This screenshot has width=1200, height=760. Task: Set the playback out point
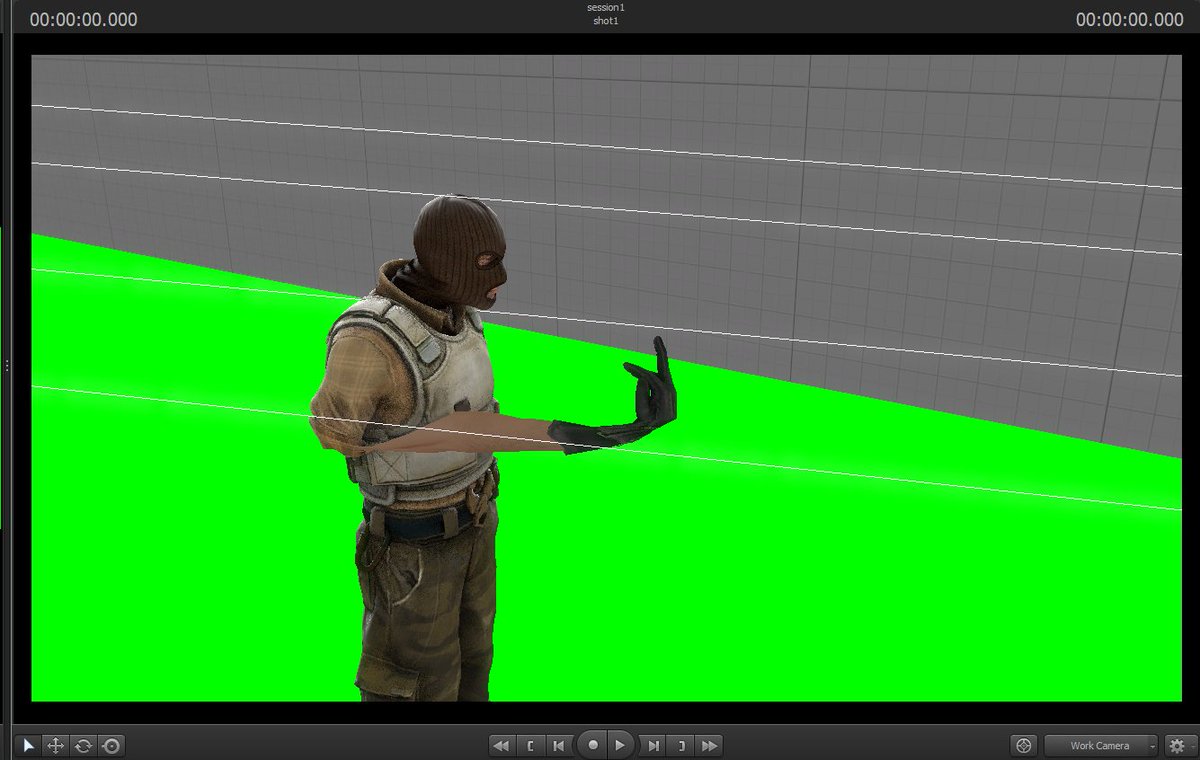point(681,745)
